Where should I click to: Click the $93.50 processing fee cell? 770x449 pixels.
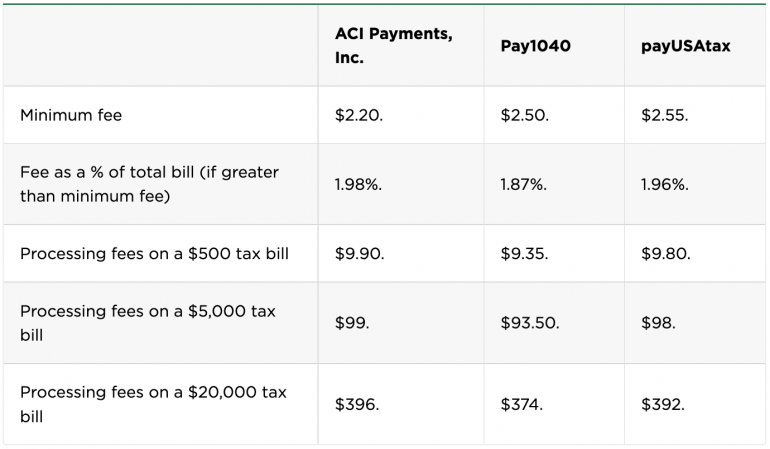click(529, 323)
